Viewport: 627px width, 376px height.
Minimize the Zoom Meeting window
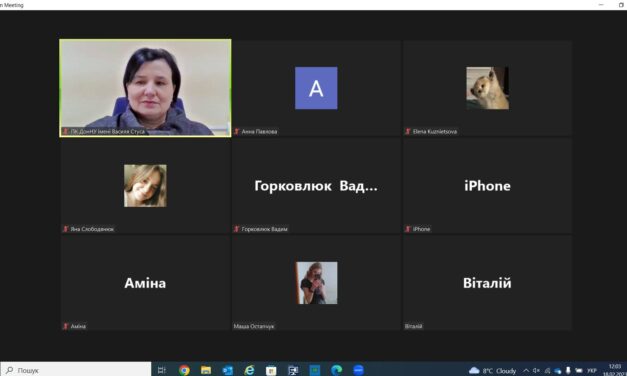(601, 5)
